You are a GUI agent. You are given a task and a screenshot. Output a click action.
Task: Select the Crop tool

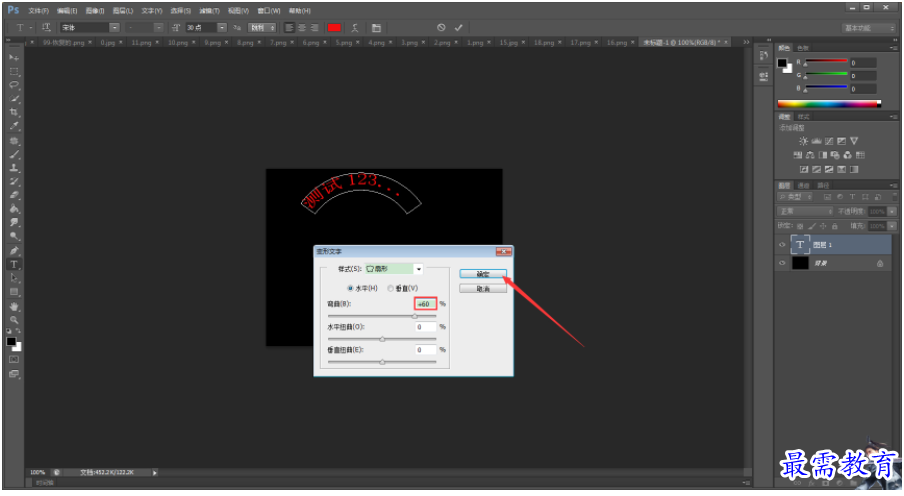[x=14, y=112]
